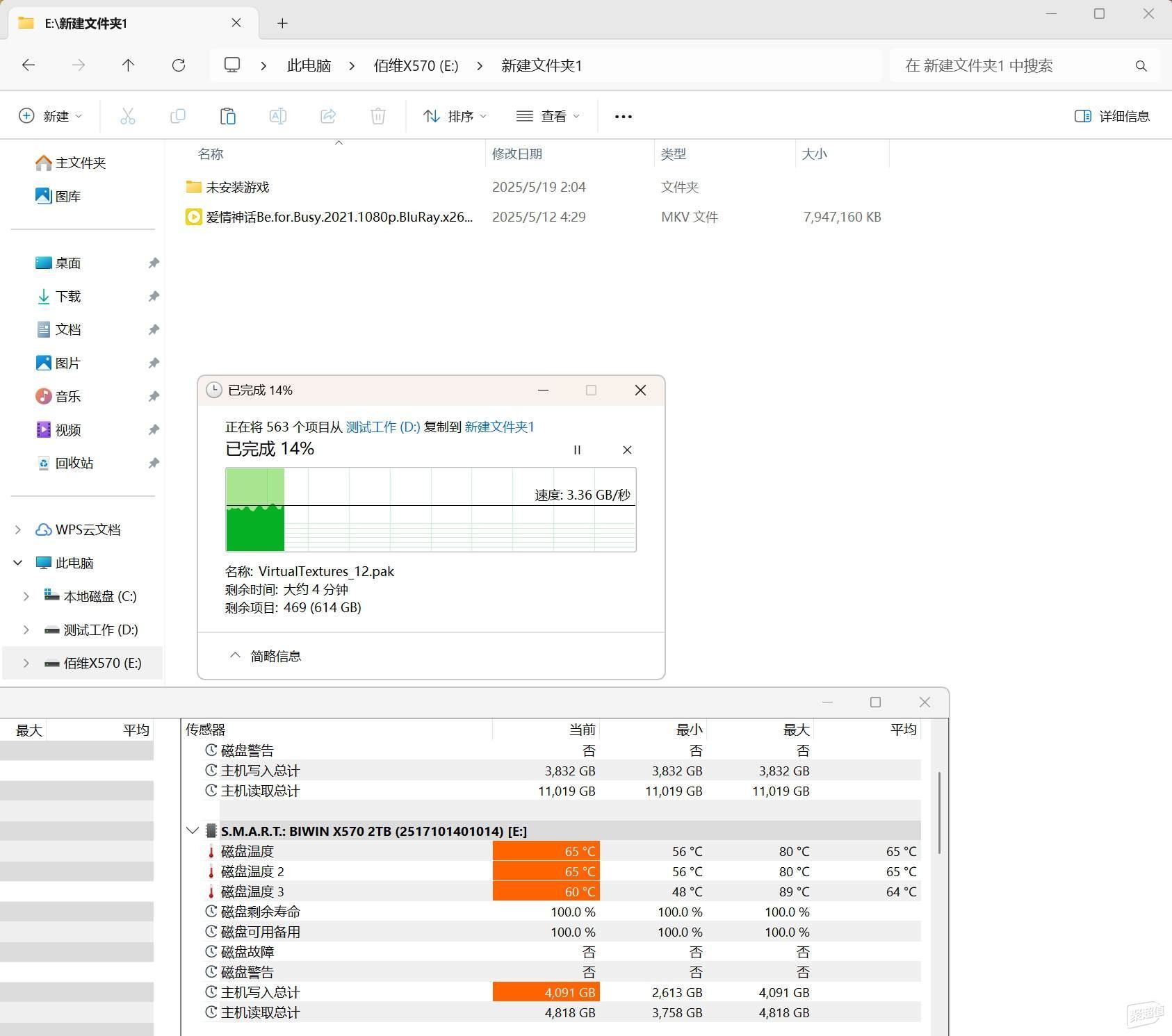Open chevron after 此电脑 in address bar
The image size is (1172, 1036).
[352, 66]
